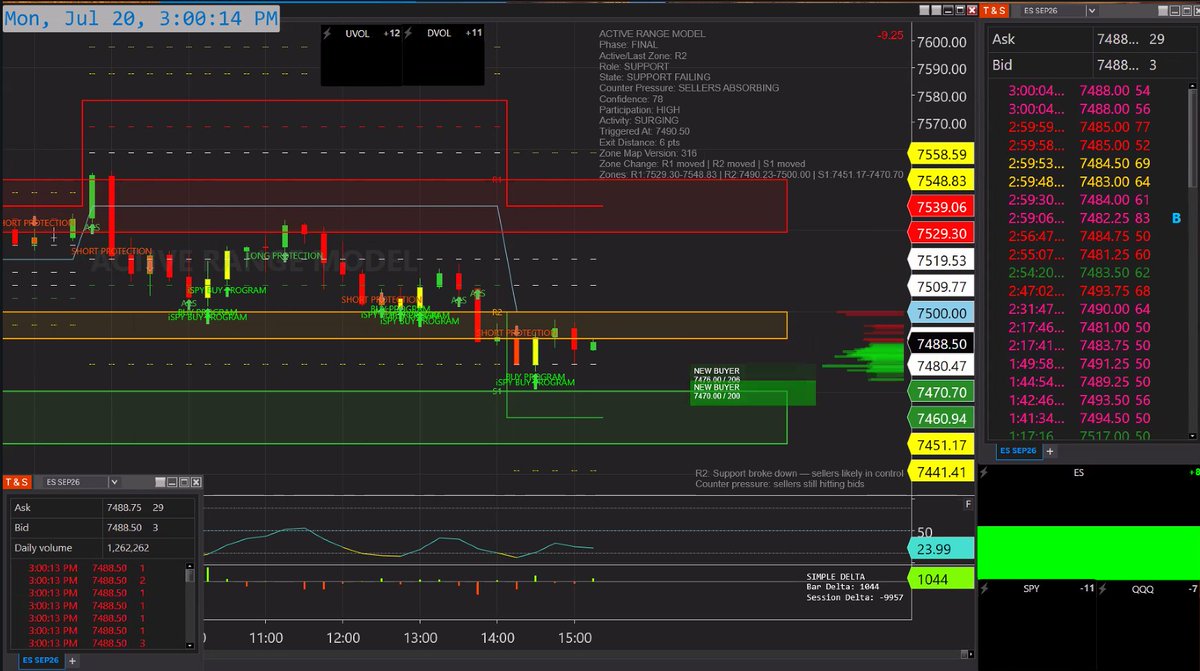Click the 7529.30 red price marker
This screenshot has width=1200, height=671.
tap(941, 233)
